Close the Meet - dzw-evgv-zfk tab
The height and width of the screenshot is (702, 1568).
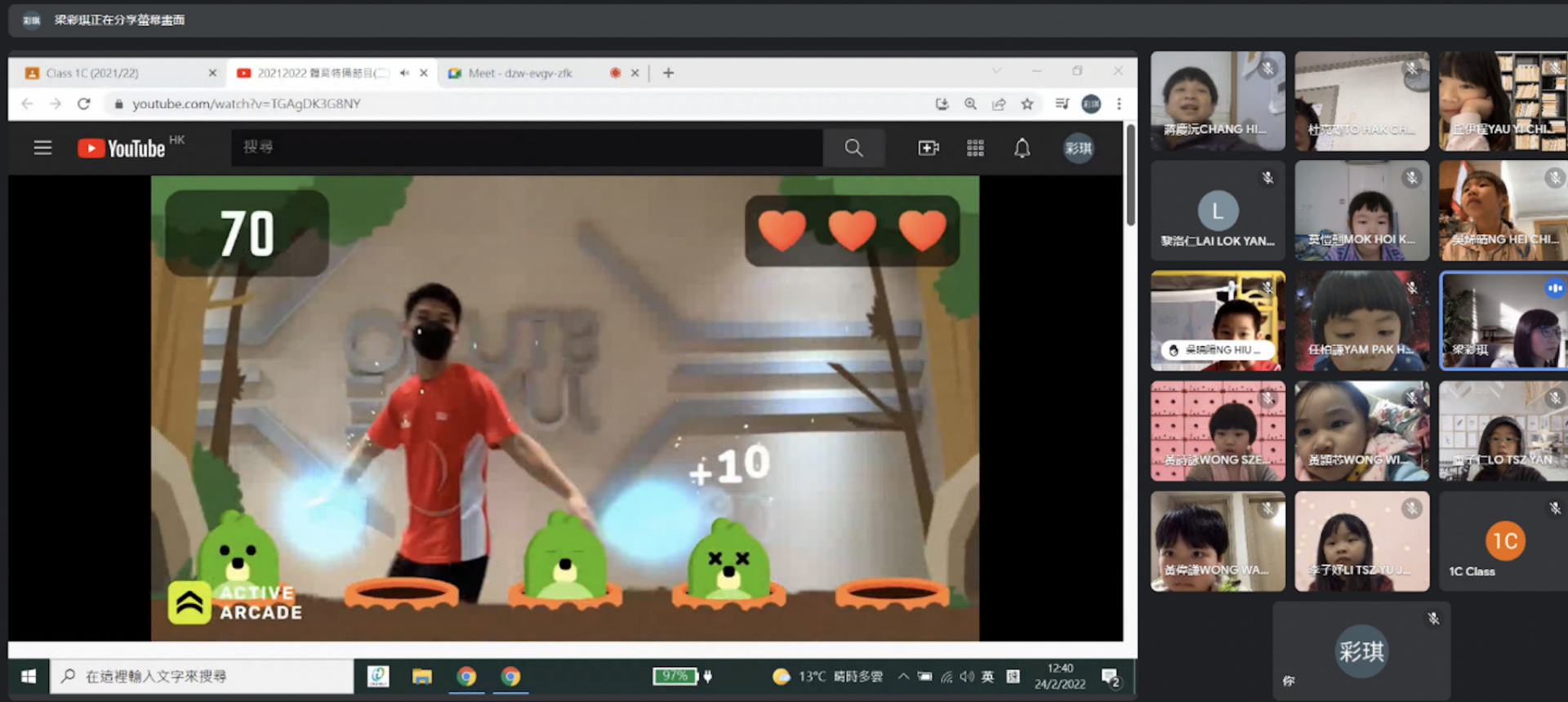tap(635, 73)
